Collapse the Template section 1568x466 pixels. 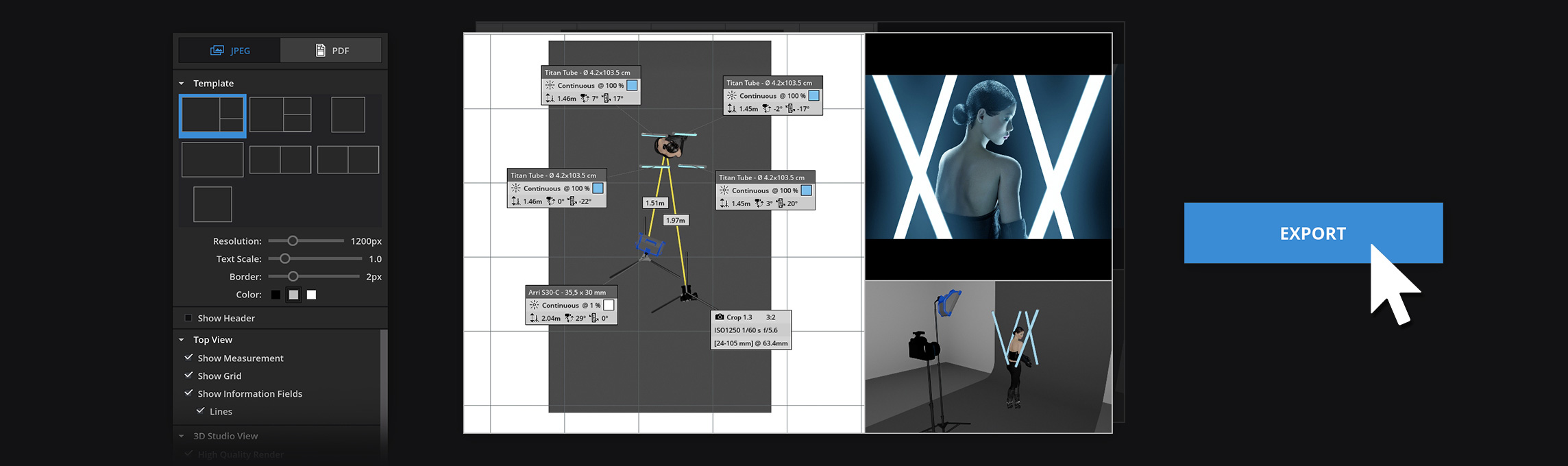pyautogui.click(x=182, y=84)
